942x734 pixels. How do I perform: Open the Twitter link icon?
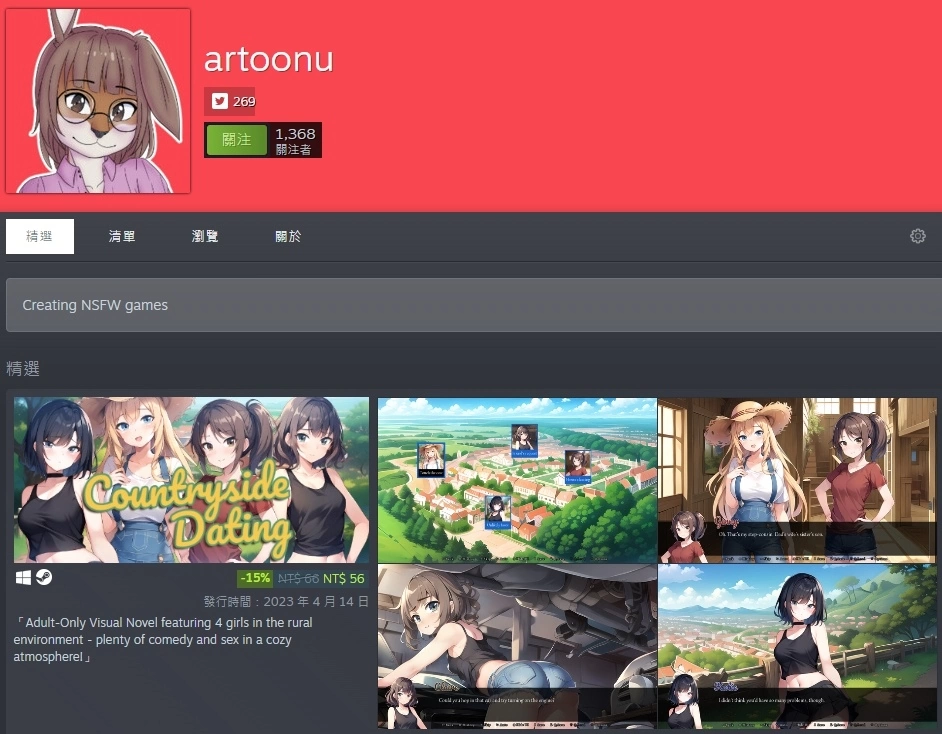(218, 101)
